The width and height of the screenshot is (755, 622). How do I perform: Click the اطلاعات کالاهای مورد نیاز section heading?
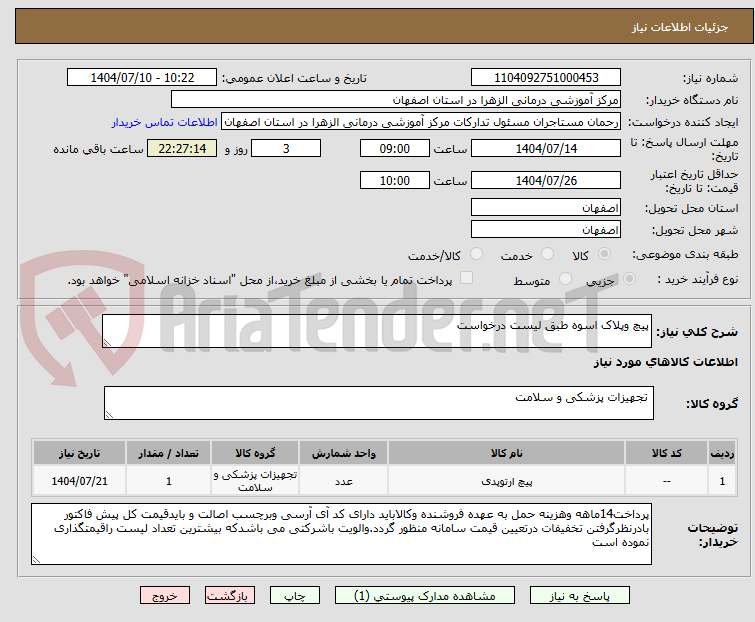point(665,362)
